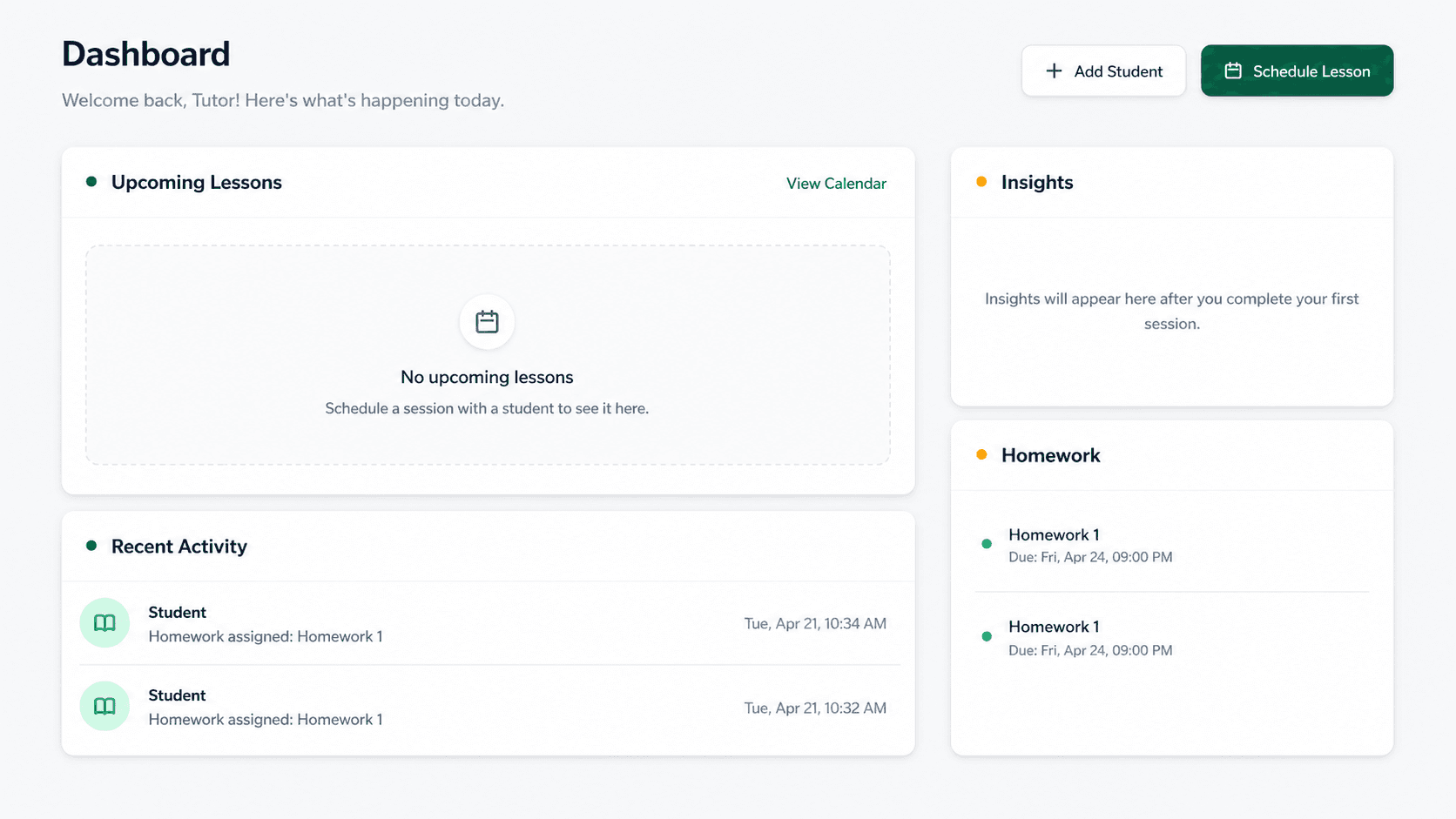This screenshot has height=819, width=1456.
Task: Click book icon of 10:32 AM activity
Action: tap(104, 706)
